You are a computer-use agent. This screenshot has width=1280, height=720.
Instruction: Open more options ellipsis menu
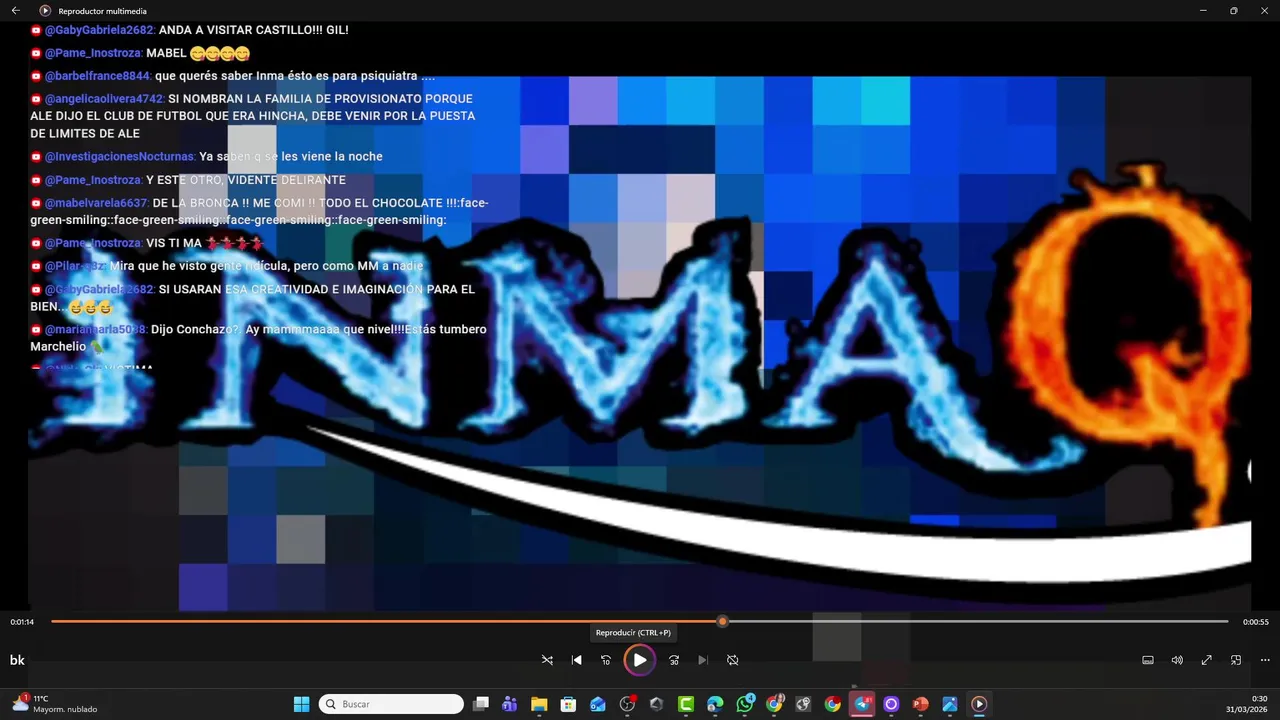(1265, 660)
